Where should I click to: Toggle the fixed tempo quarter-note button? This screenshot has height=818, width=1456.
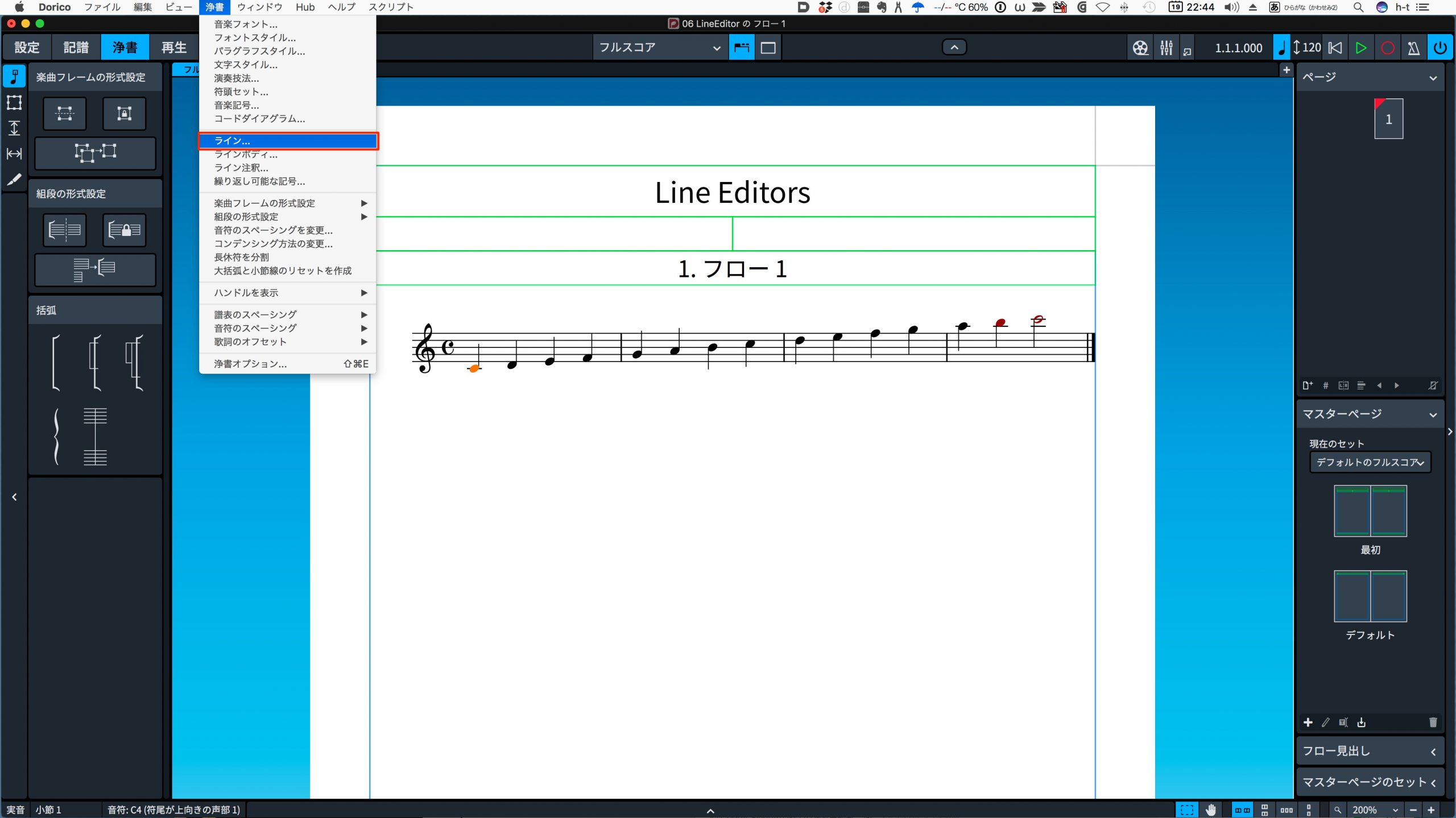(1281, 48)
